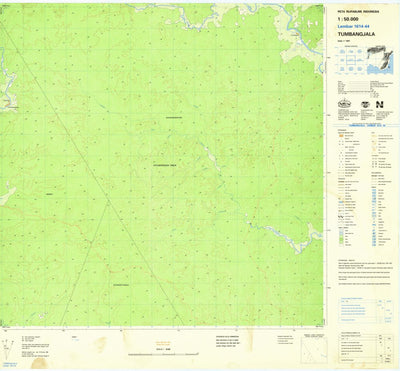This screenshot has height=371, width=400.
Task: Click the scale text 1 : 50.000
Action: (348, 19)
